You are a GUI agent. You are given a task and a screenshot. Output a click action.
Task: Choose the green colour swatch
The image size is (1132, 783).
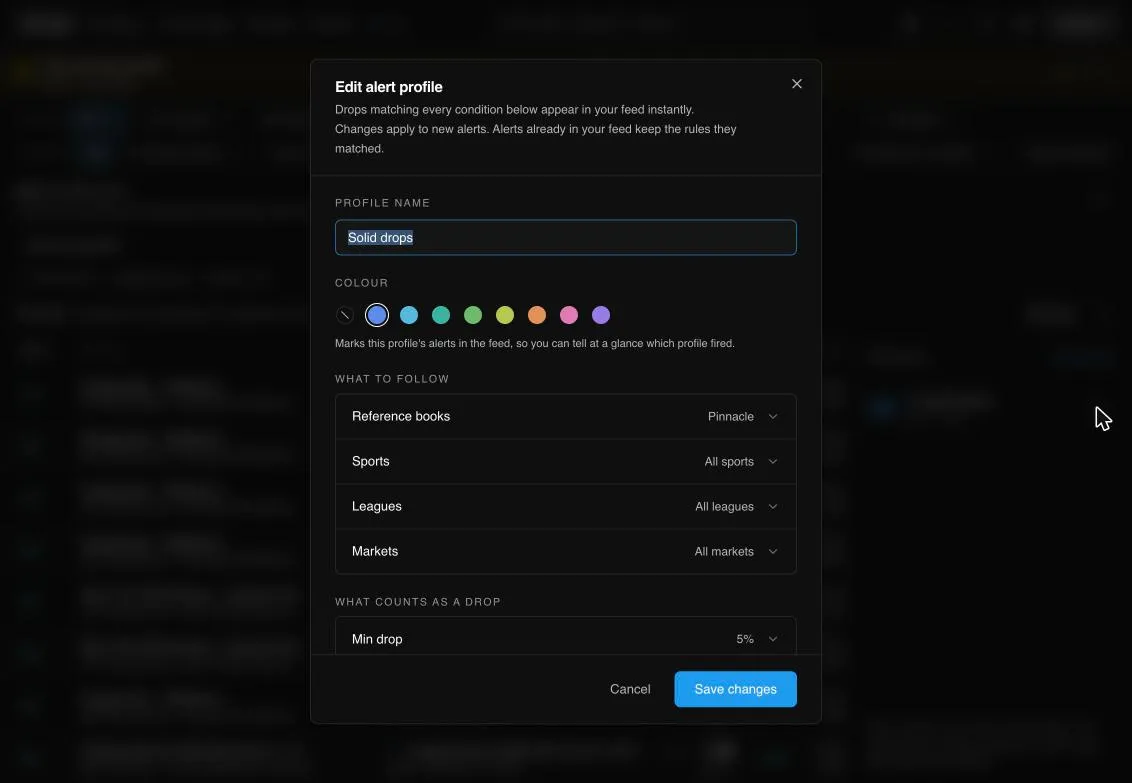pos(473,315)
